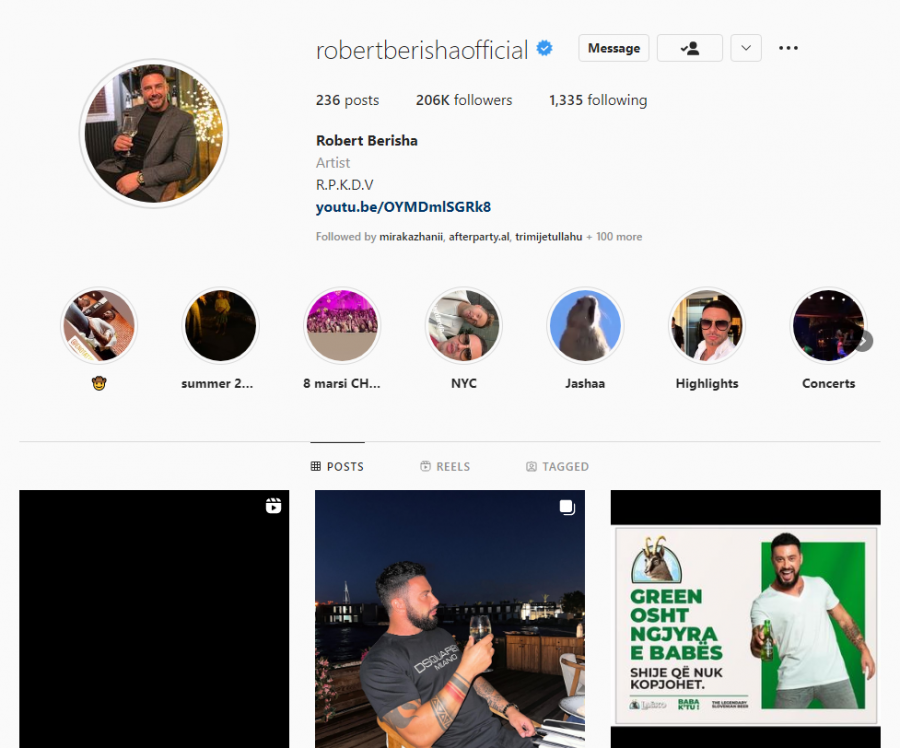The image size is (900, 748).
Task: View the 206K followers list
Action: (464, 100)
